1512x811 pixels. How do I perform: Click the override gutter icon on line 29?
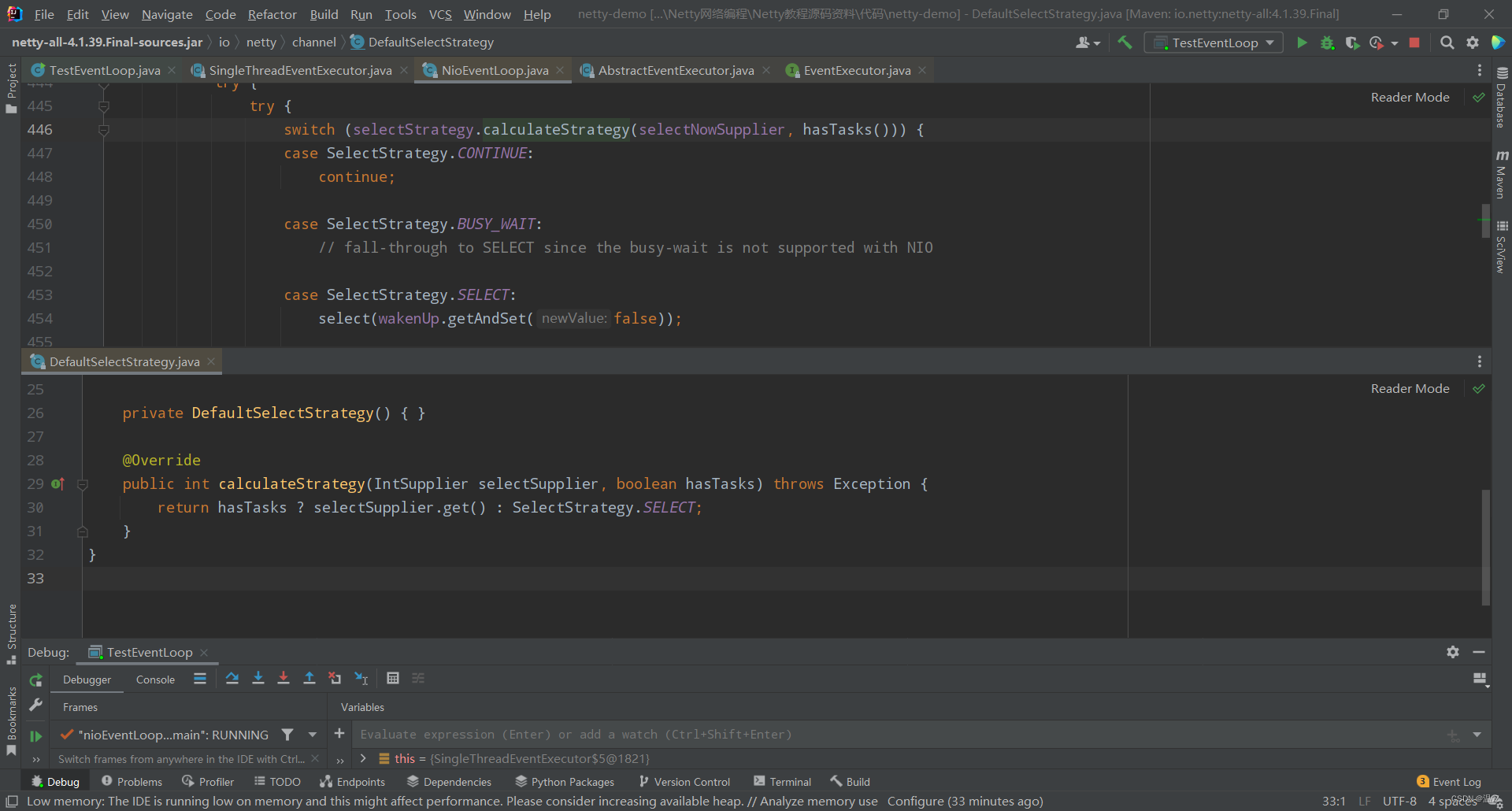57,483
